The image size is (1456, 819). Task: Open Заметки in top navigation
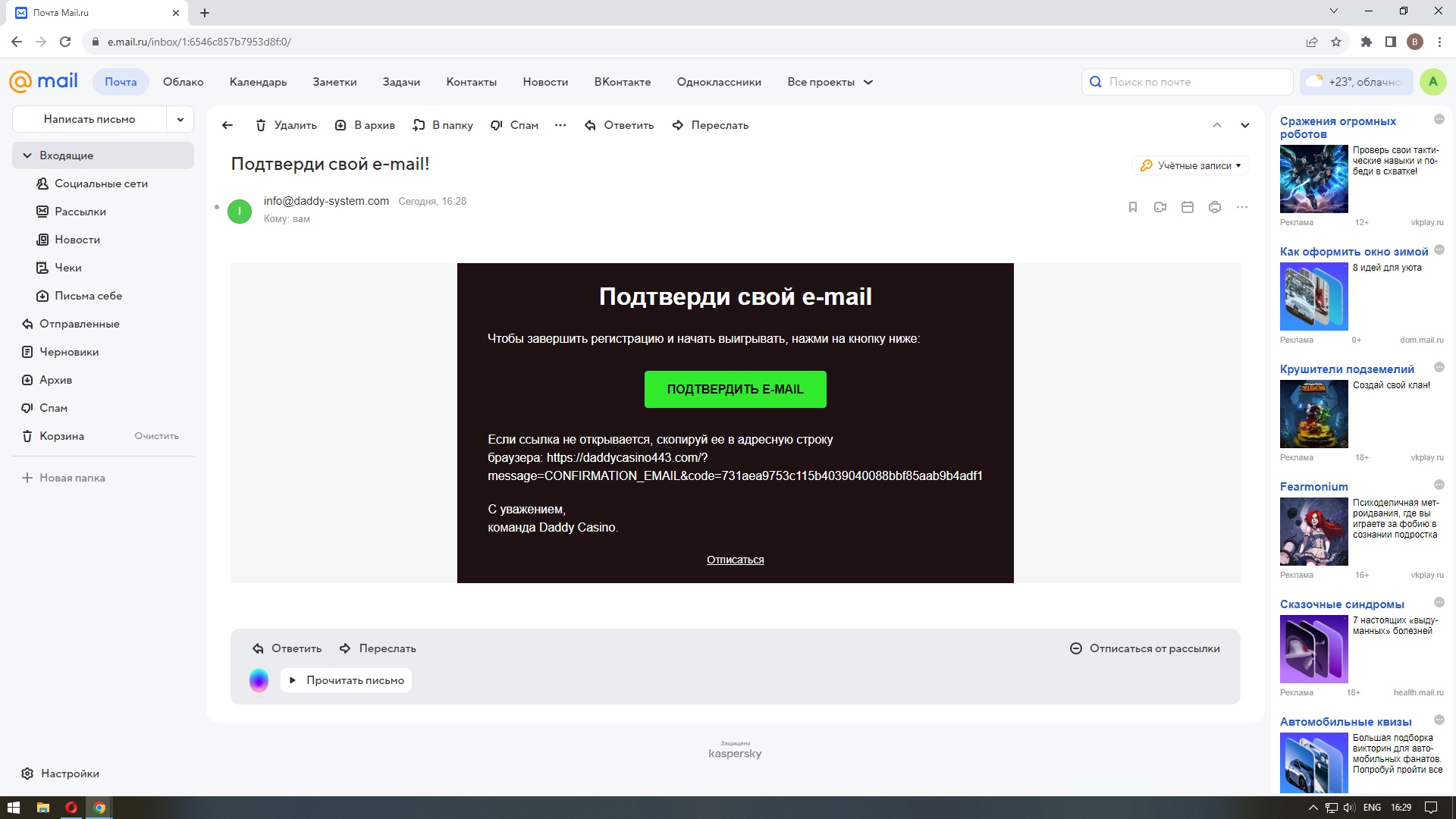point(334,82)
